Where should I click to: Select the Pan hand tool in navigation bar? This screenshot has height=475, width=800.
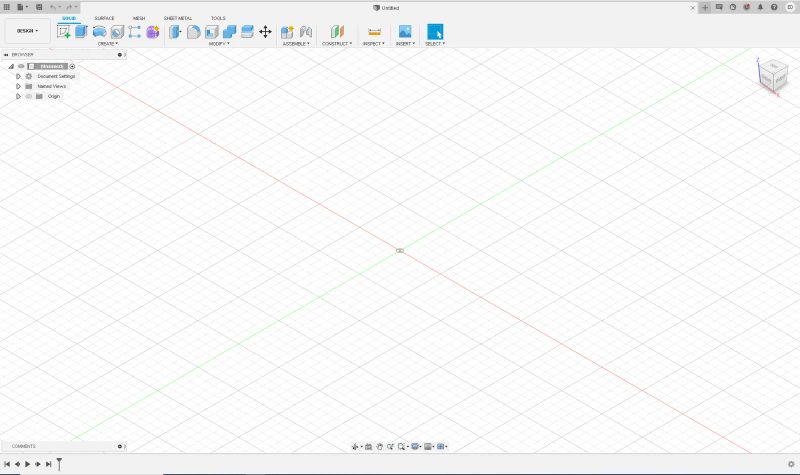pos(380,446)
